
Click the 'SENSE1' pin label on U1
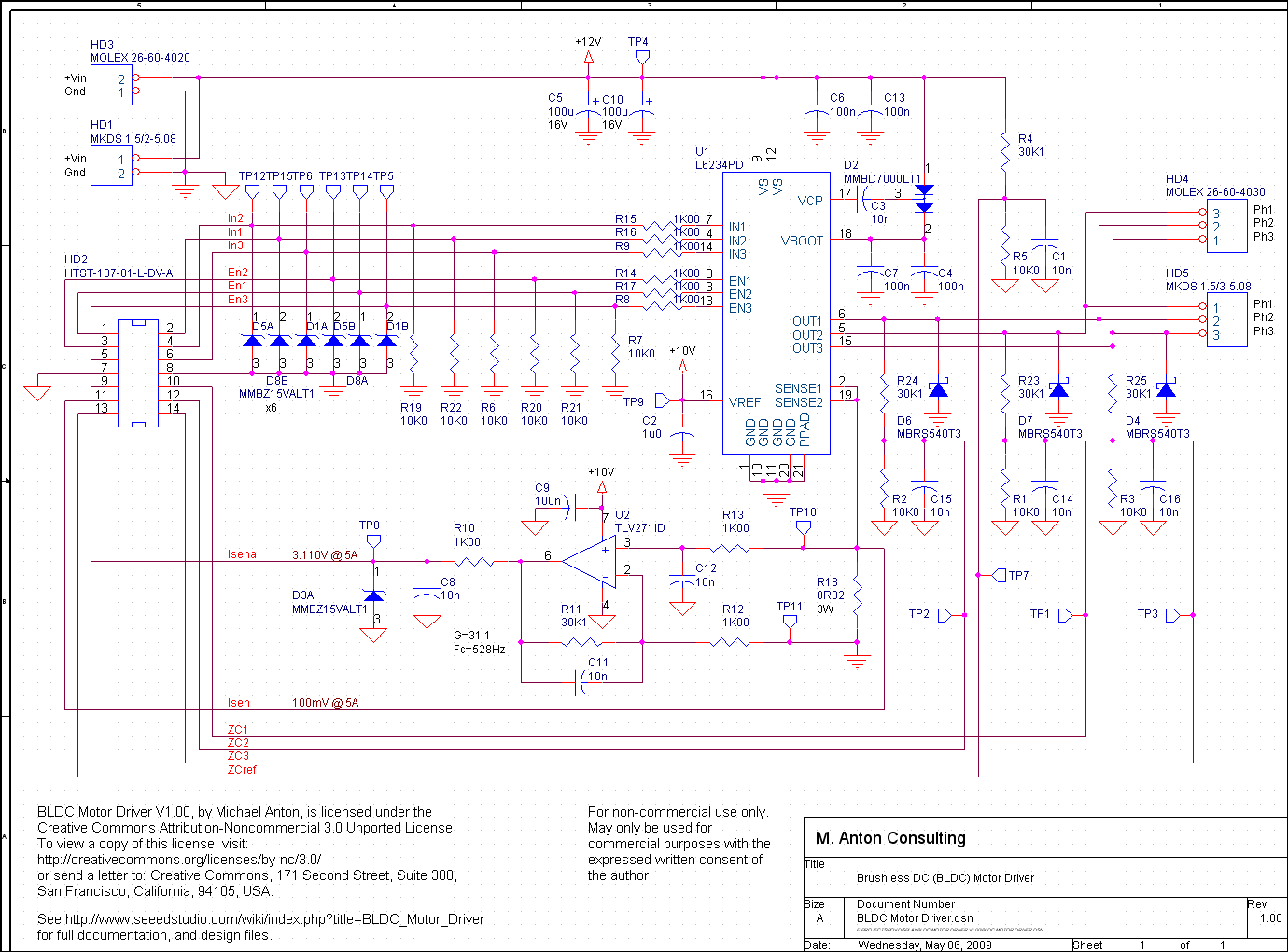coord(798,388)
